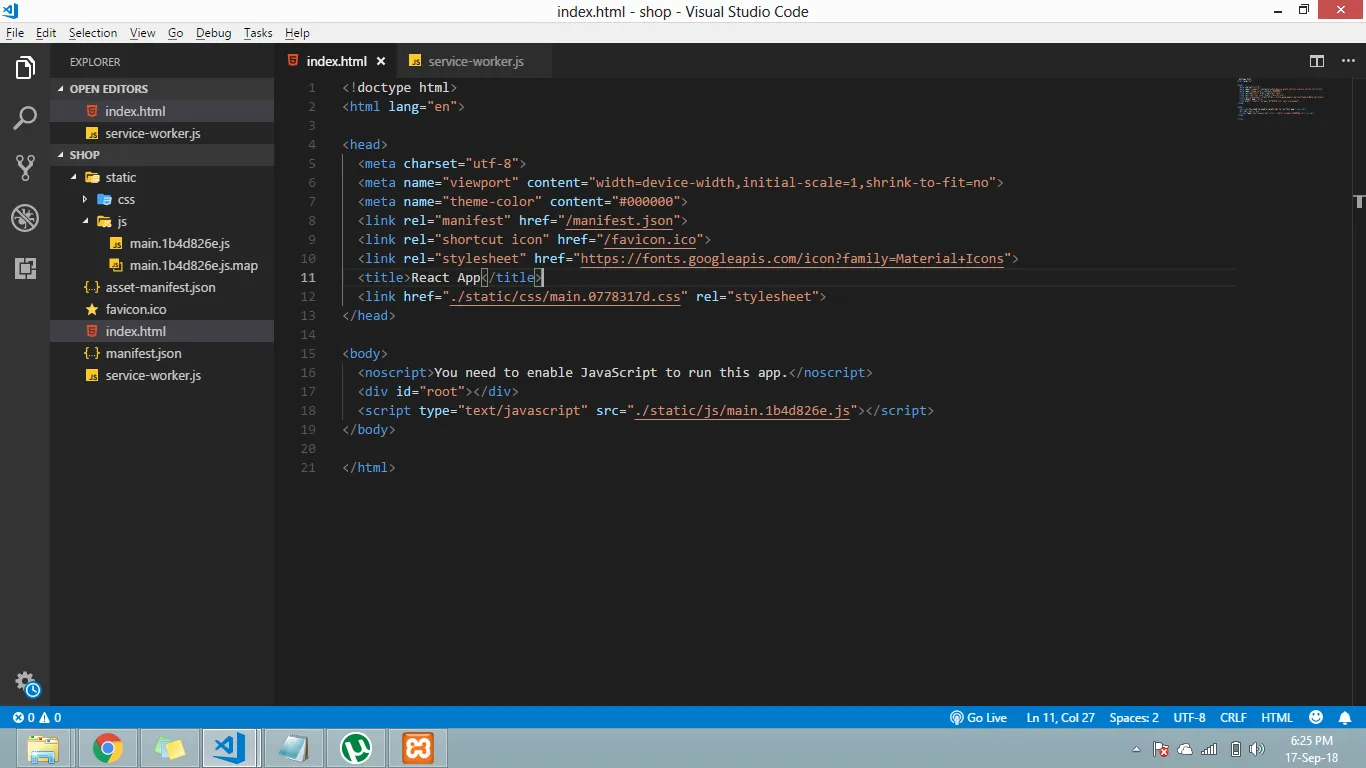Screen dimensions: 1366x768
Task: Open the File menu
Action: click(x=15, y=33)
